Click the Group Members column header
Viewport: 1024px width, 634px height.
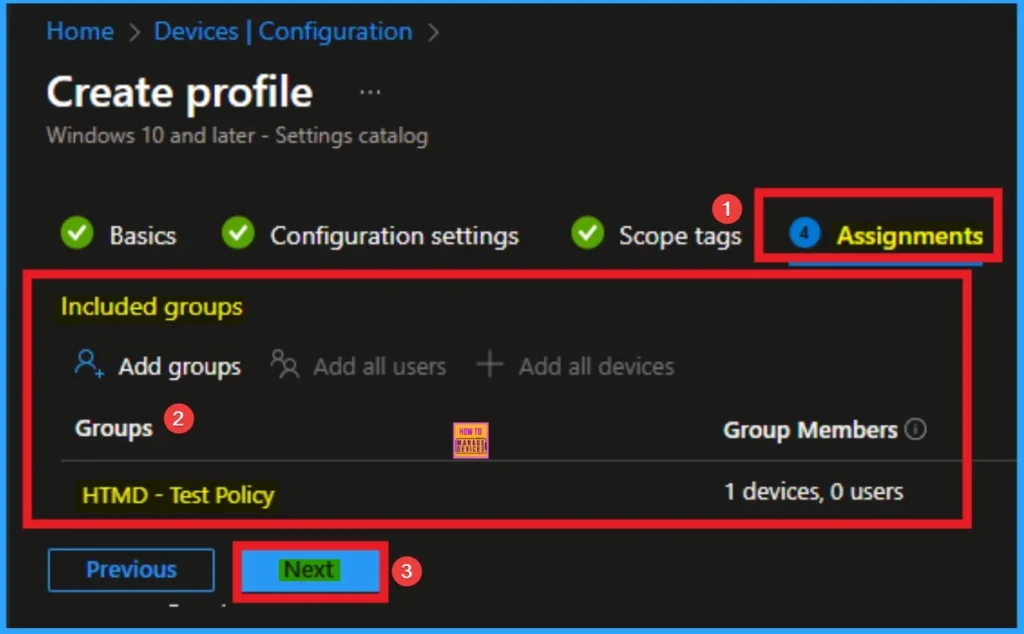coord(810,430)
